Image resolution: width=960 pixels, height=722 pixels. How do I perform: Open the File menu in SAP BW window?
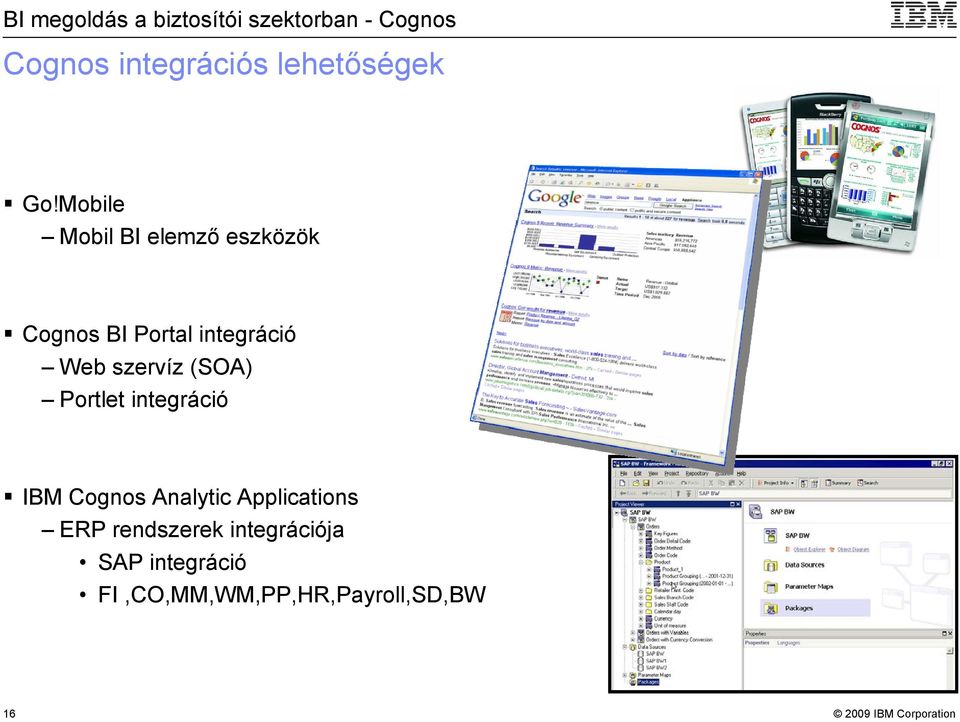click(x=623, y=473)
